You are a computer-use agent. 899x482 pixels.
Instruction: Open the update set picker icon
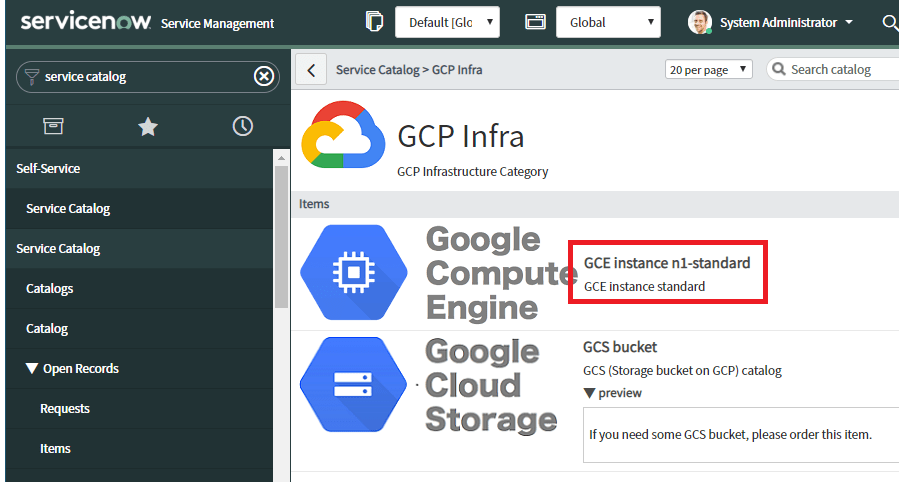374,22
